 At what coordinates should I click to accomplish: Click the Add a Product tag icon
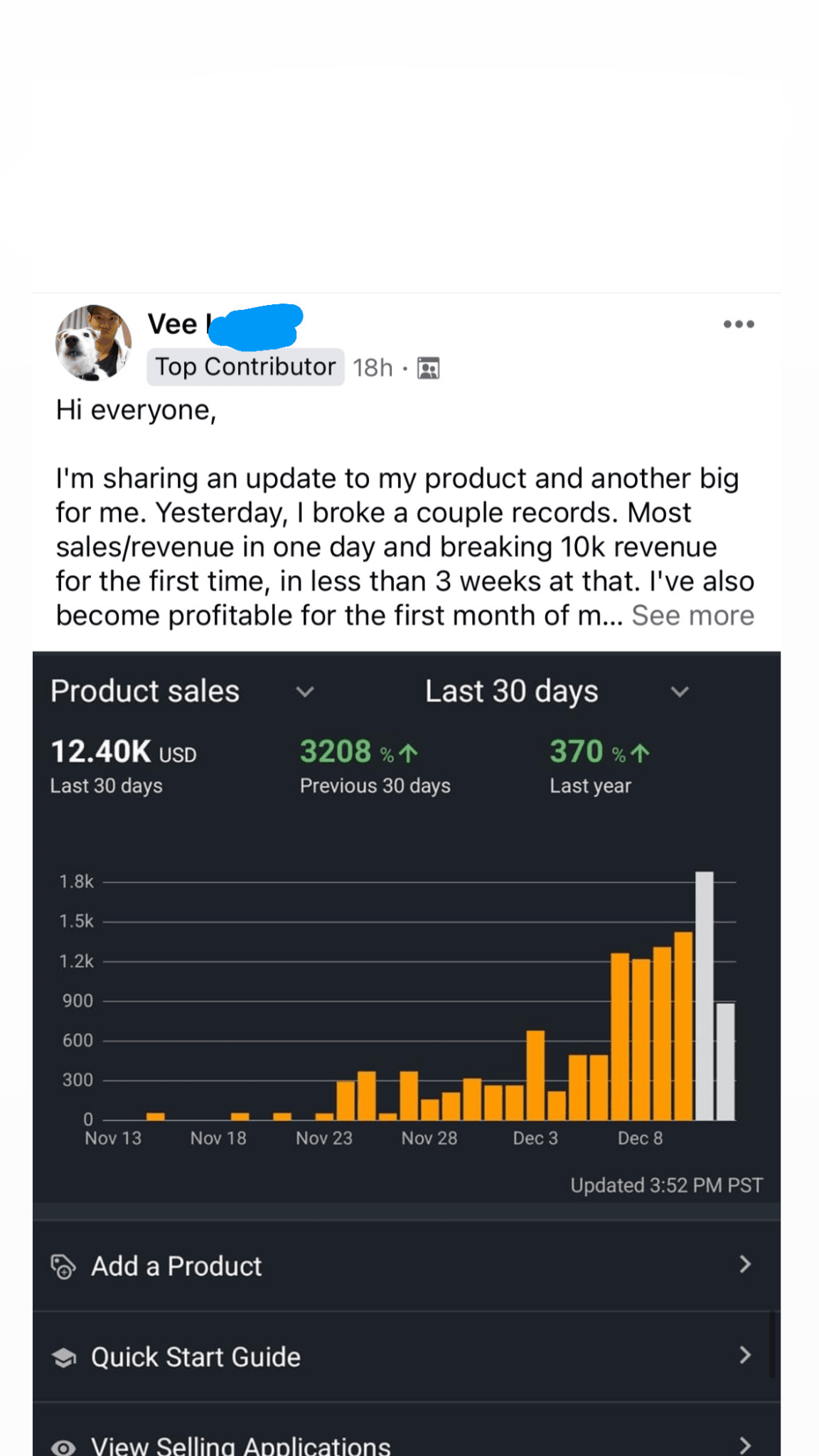(x=63, y=1266)
